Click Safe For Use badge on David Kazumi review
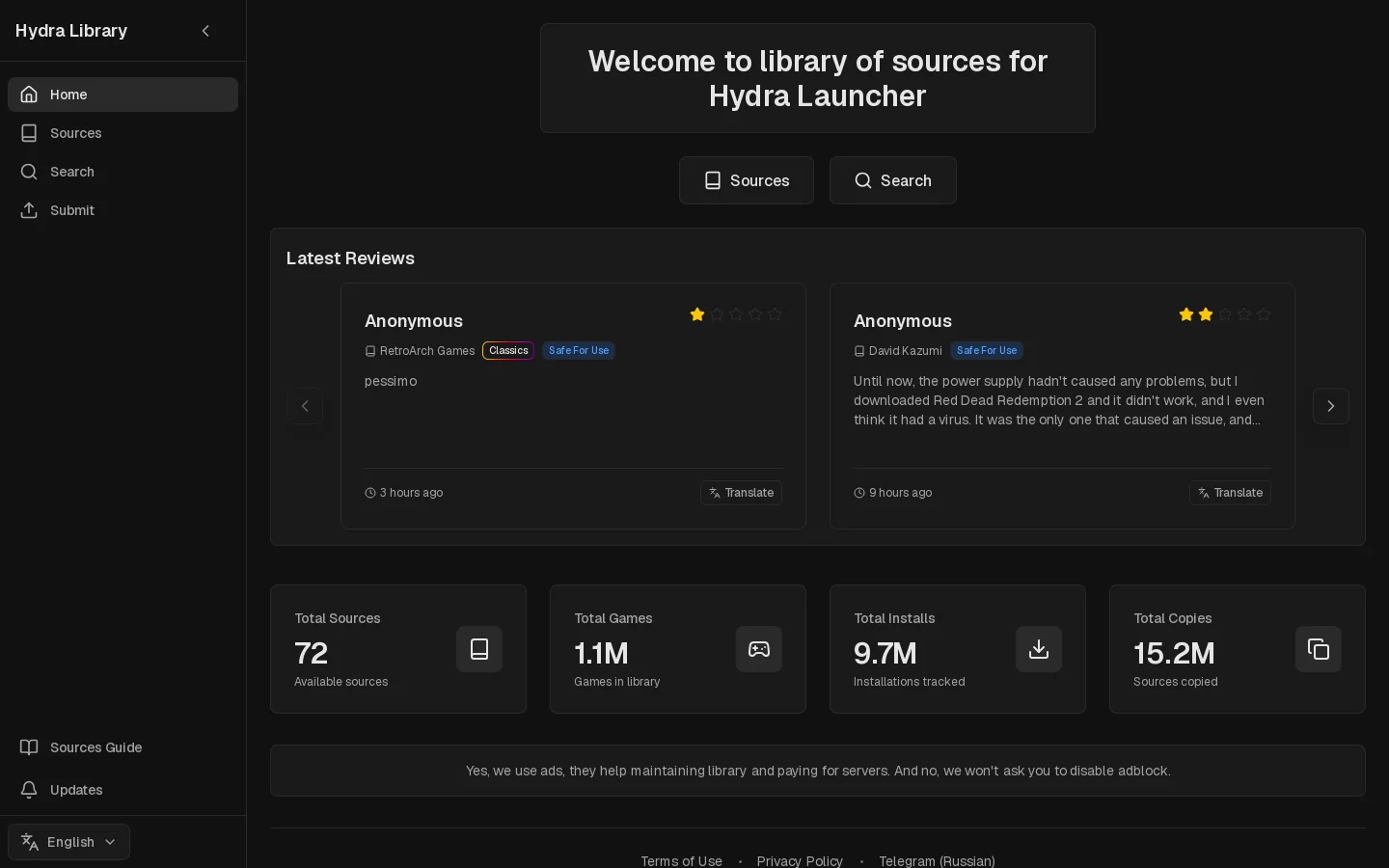The height and width of the screenshot is (868, 1389). [x=987, y=351]
